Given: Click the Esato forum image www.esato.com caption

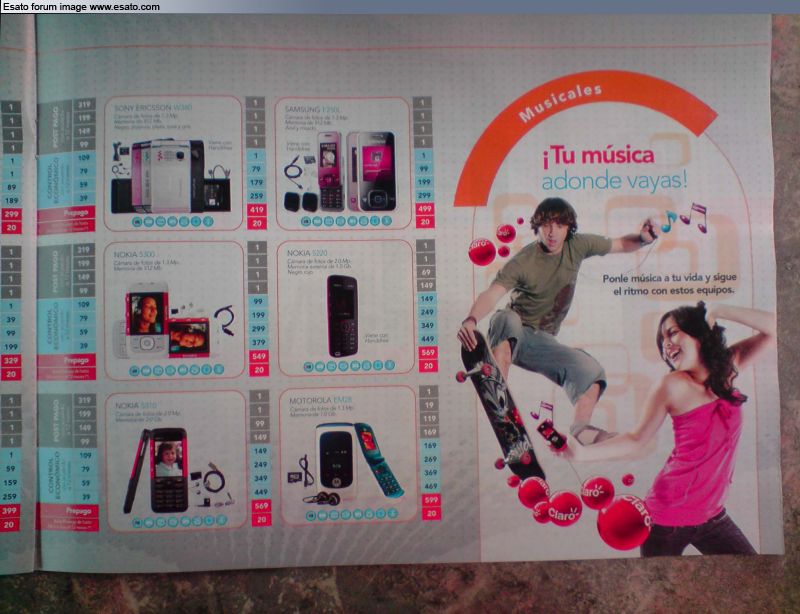Looking at the screenshot, I should [82, 7].
